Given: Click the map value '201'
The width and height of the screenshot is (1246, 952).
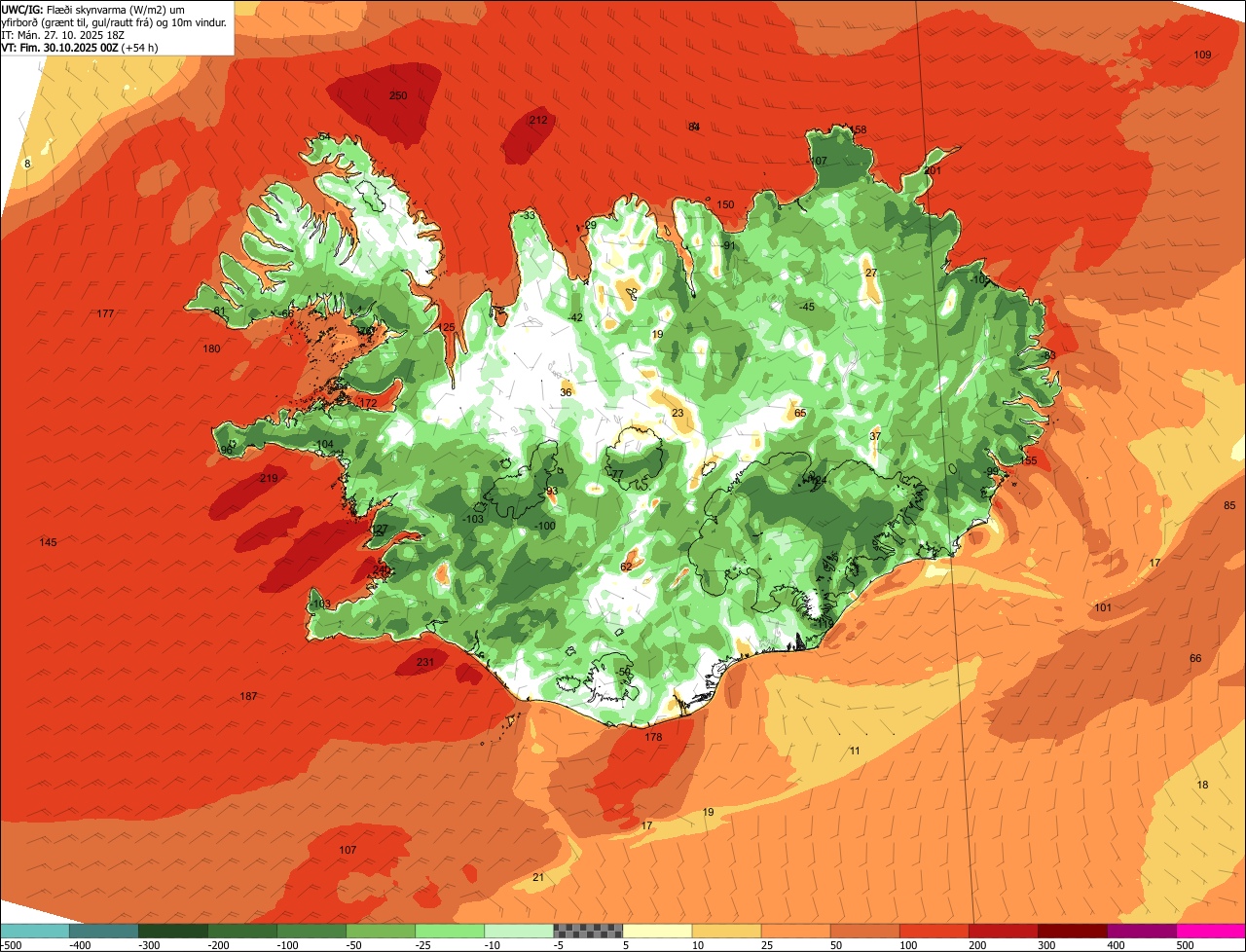Looking at the screenshot, I should [x=933, y=170].
